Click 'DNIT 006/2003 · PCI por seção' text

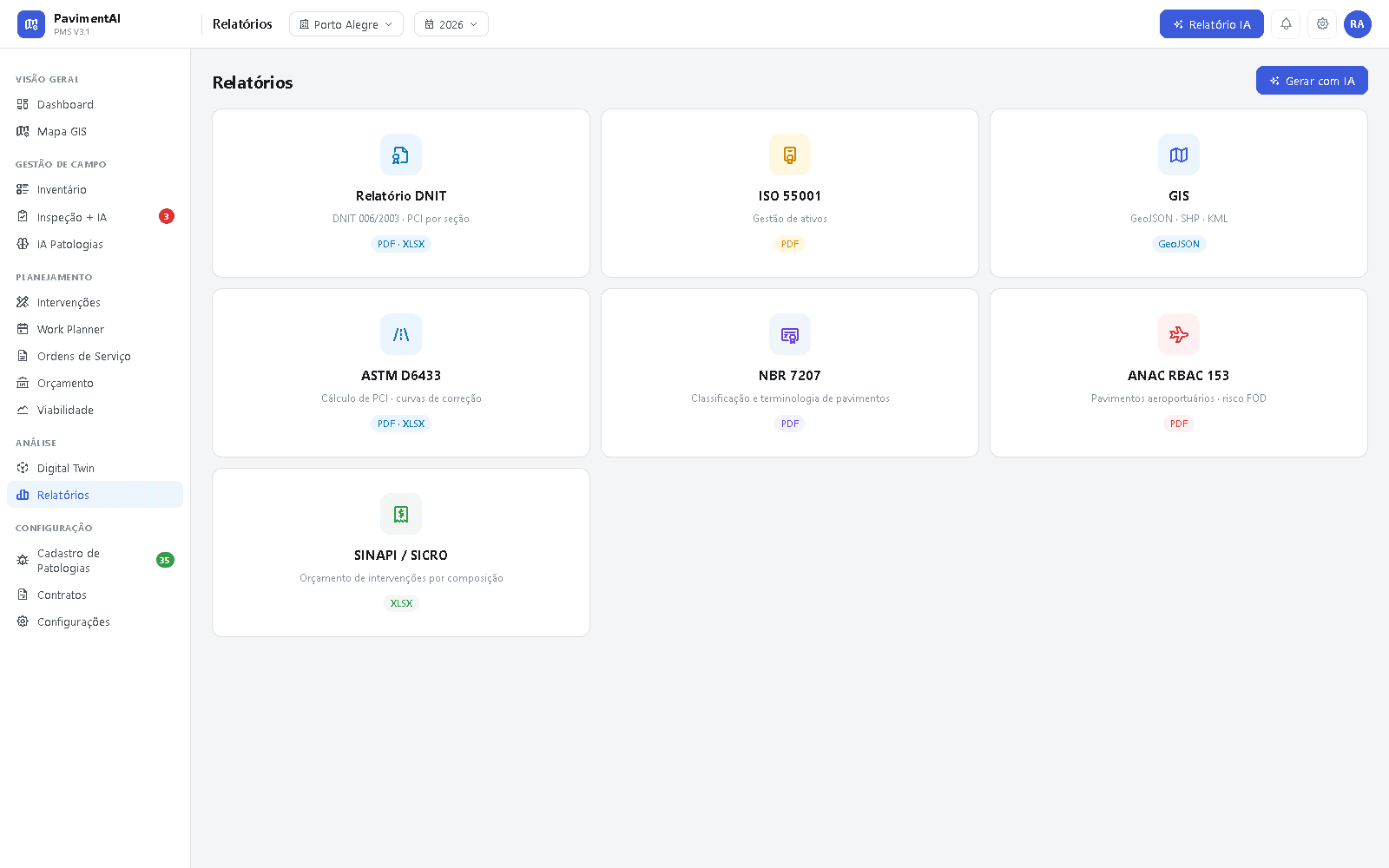401,219
